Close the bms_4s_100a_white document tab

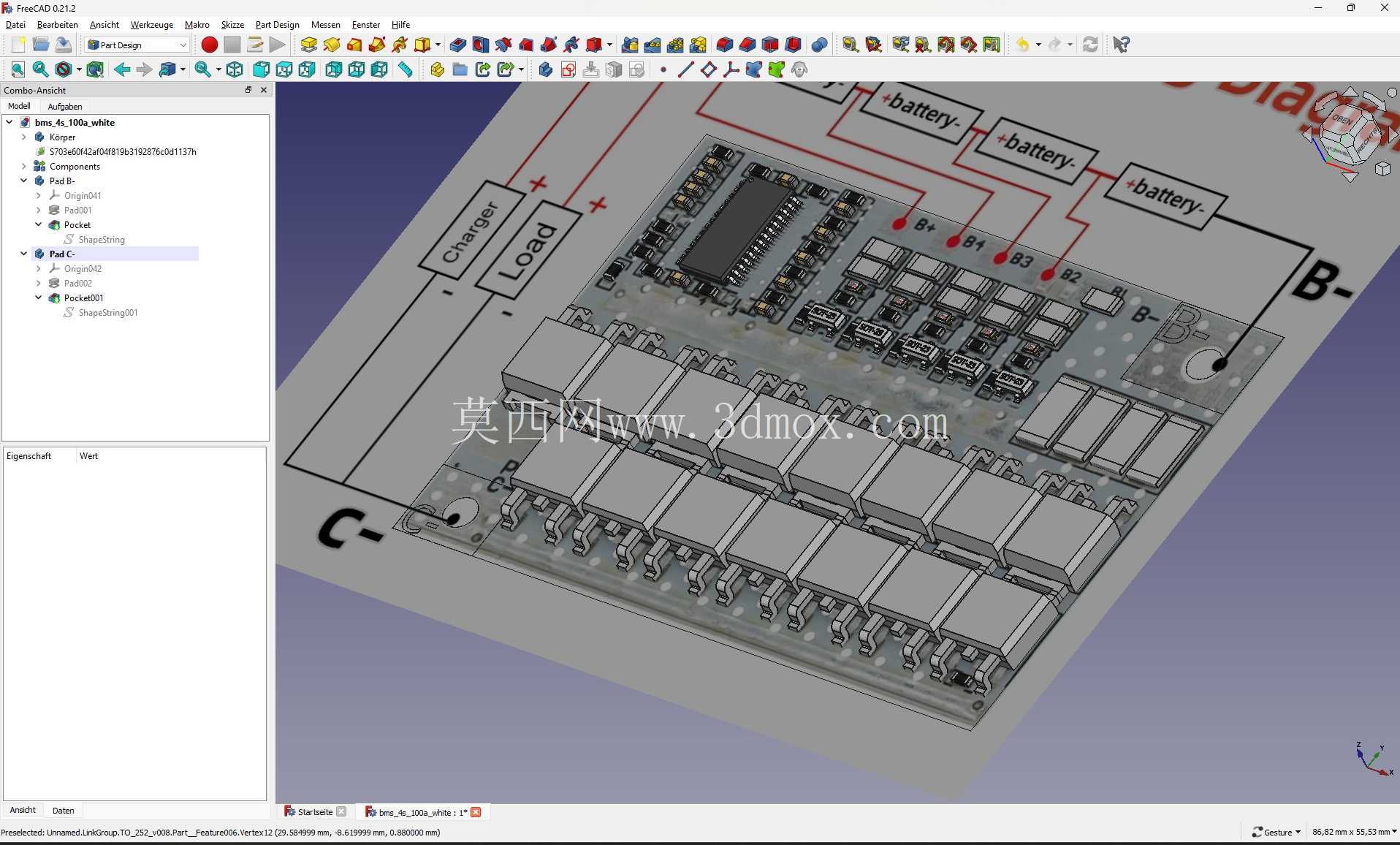click(476, 812)
